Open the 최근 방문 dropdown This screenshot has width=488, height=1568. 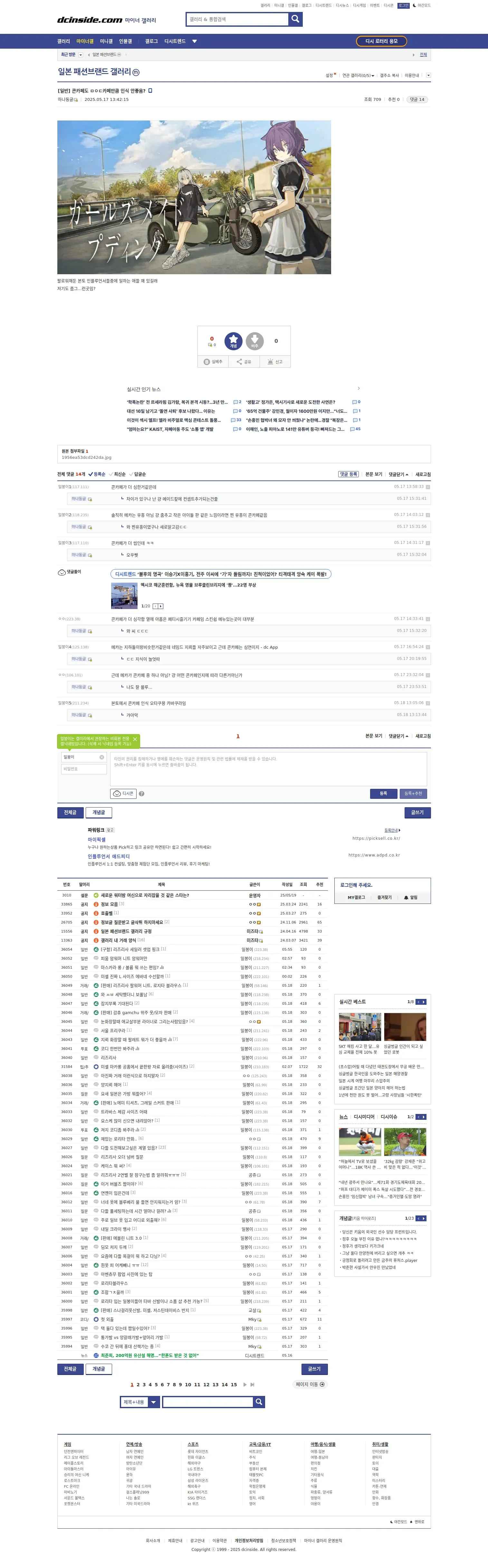coord(80,55)
